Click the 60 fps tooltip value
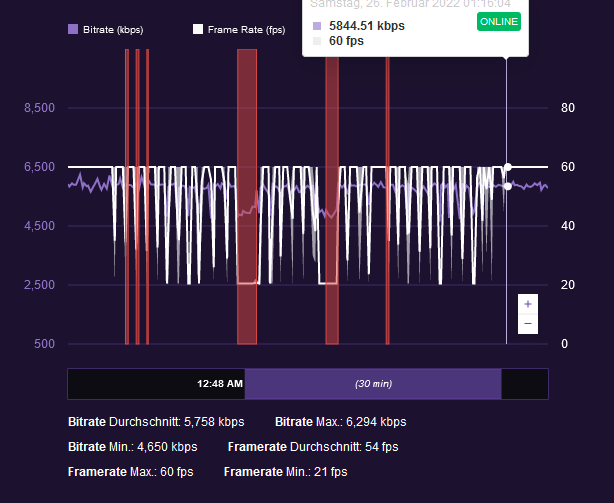This screenshot has height=503, width=614. pos(346,41)
